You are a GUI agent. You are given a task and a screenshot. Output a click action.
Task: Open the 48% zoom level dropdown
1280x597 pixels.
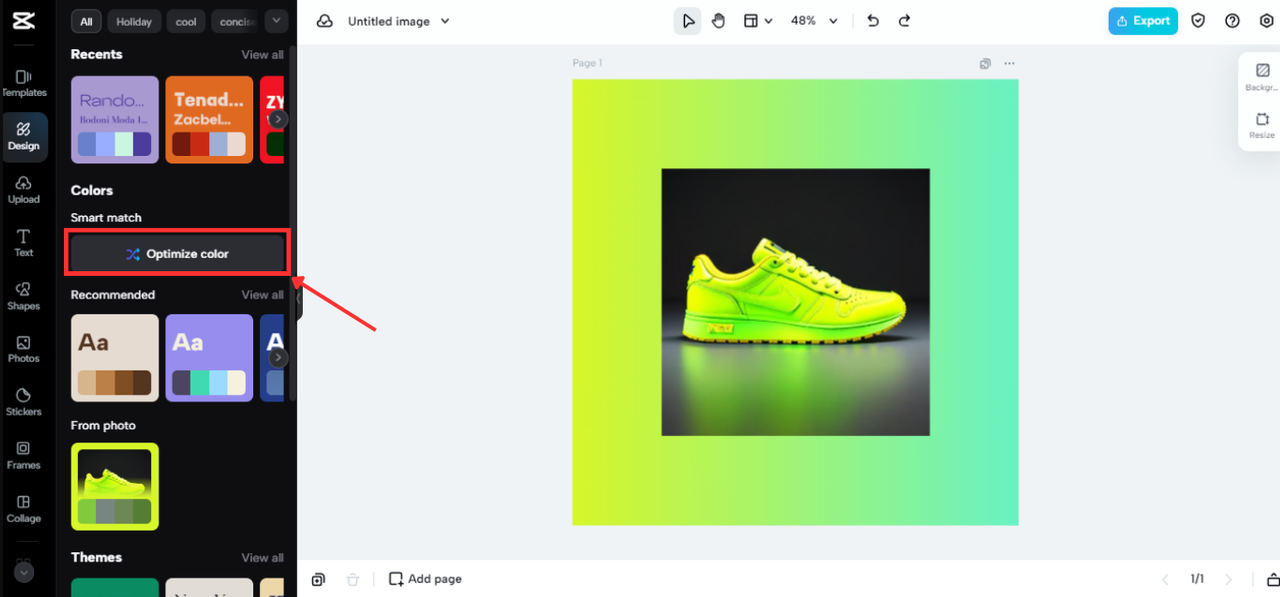(814, 21)
